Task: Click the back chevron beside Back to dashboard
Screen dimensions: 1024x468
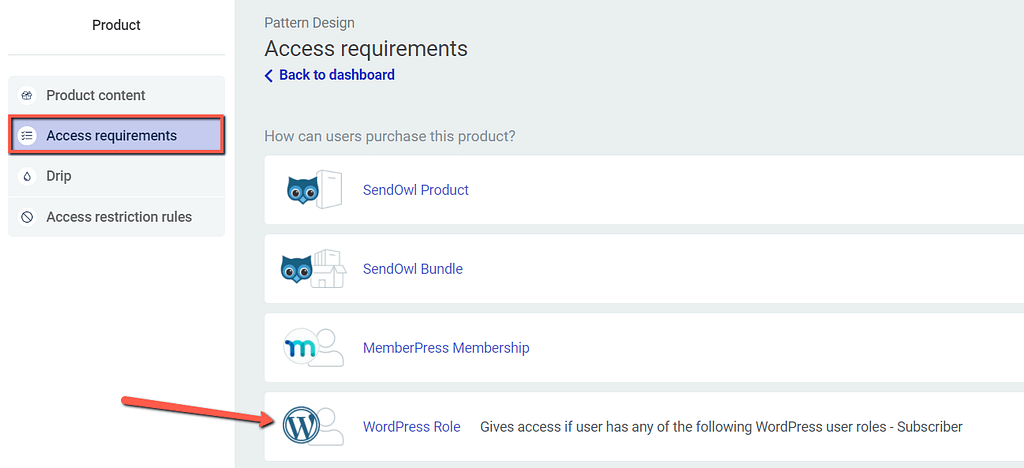Action: tap(268, 76)
